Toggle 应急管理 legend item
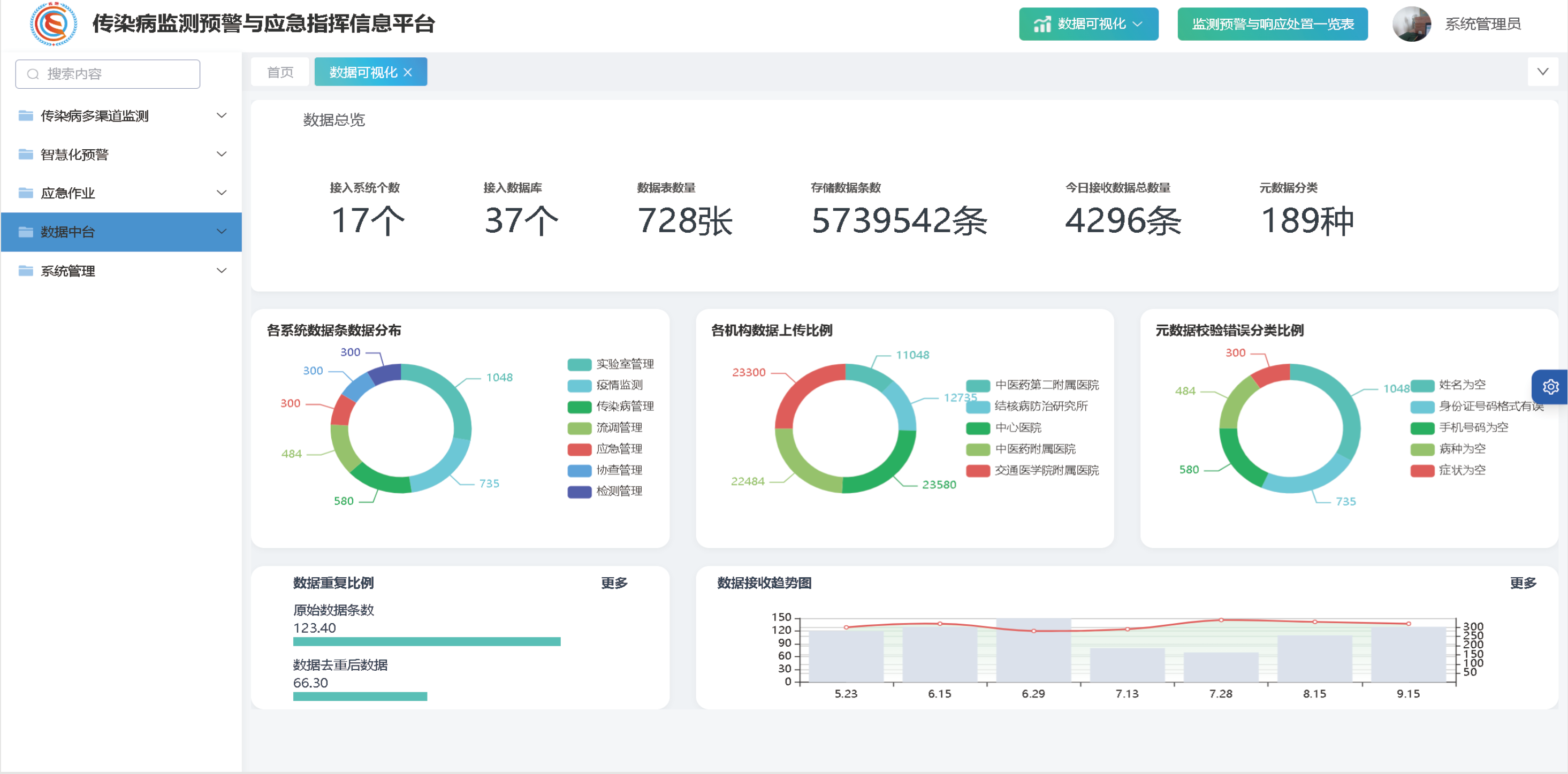 (x=604, y=449)
